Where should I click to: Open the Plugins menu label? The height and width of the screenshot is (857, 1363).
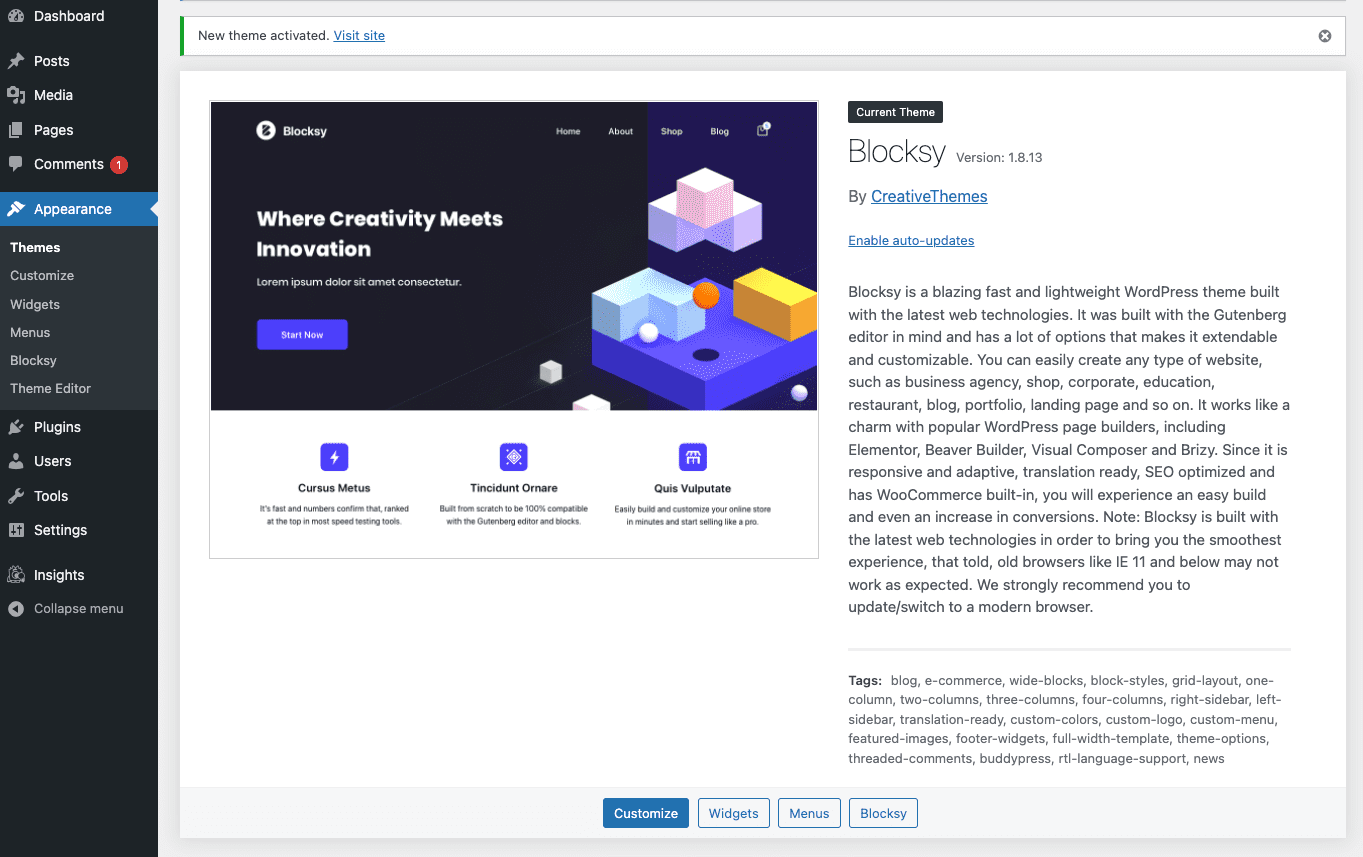[x=57, y=427]
